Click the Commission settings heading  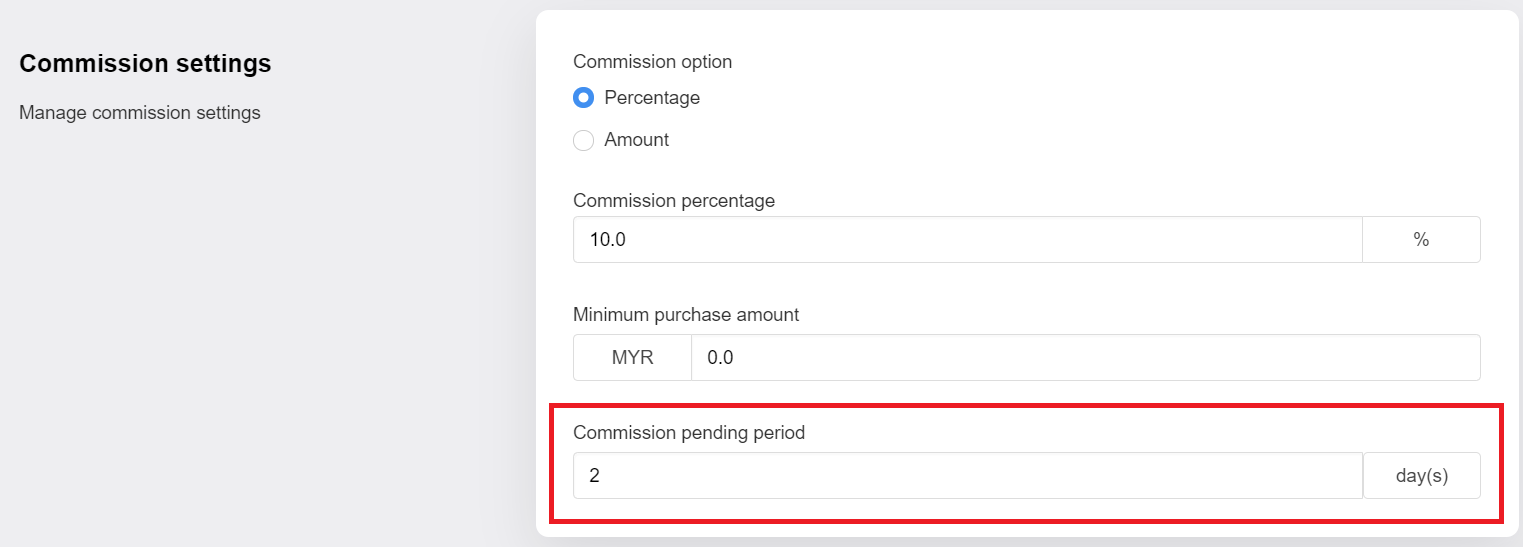(x=145, y=63)
